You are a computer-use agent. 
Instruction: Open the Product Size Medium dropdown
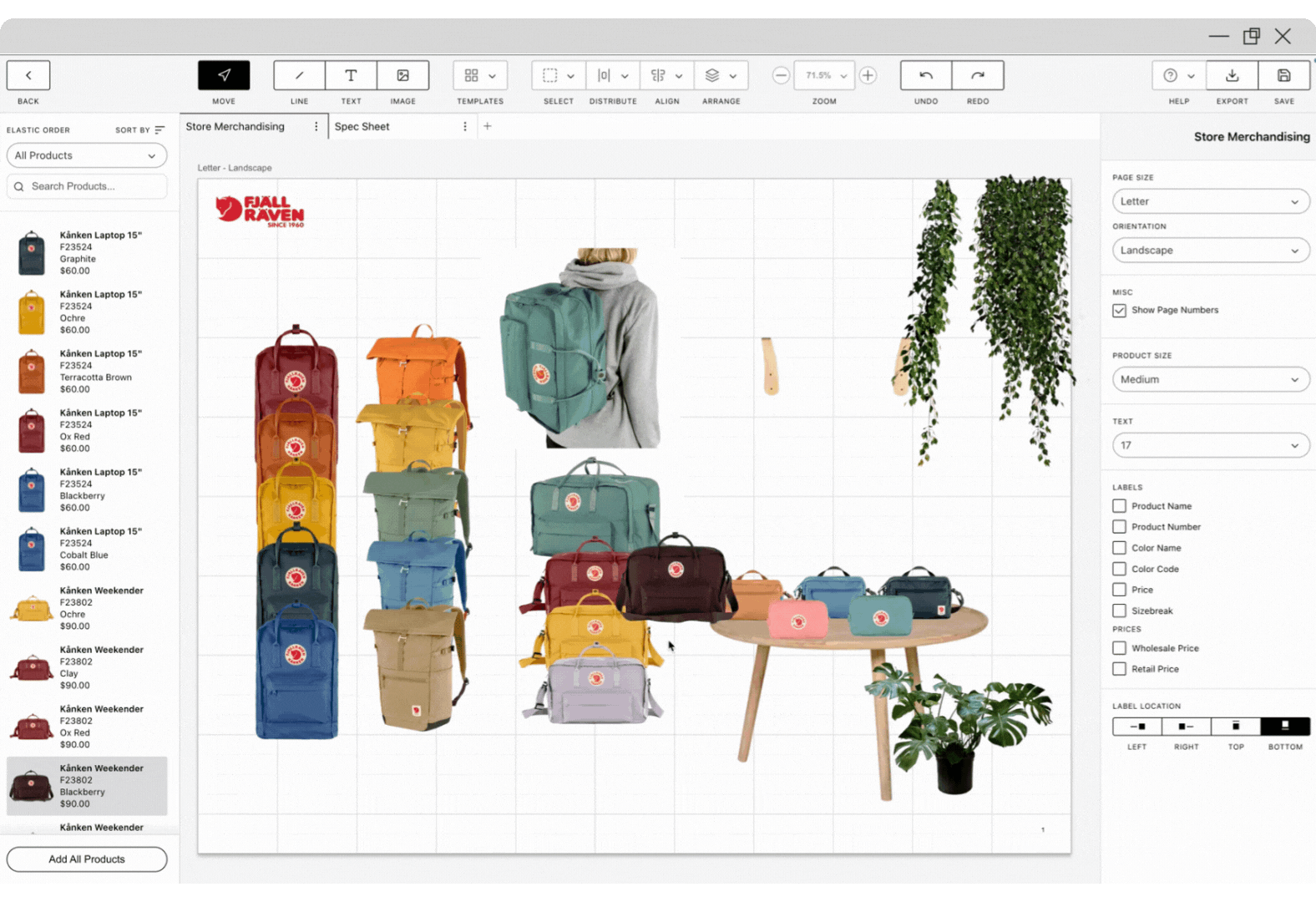[1211, 379]
